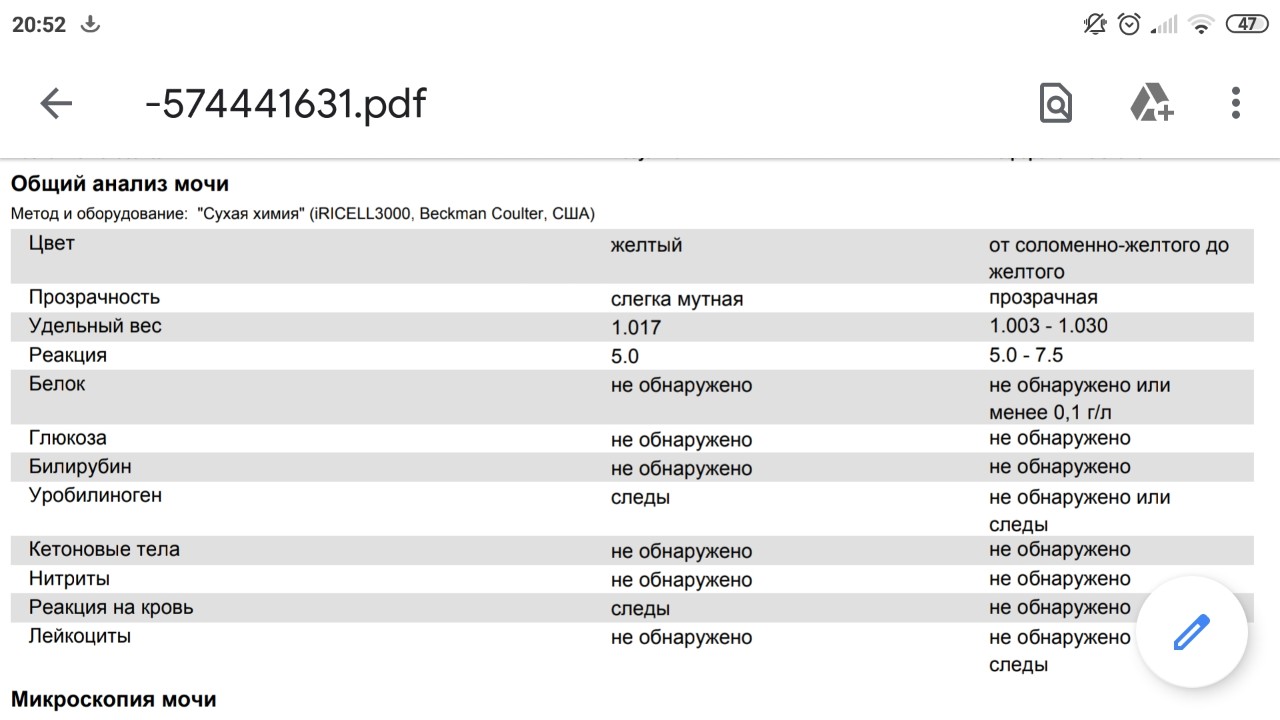The width and height of the screenshot is (1280, 720).
Task: Select the result слегка мутная
Action: point(677,299)
